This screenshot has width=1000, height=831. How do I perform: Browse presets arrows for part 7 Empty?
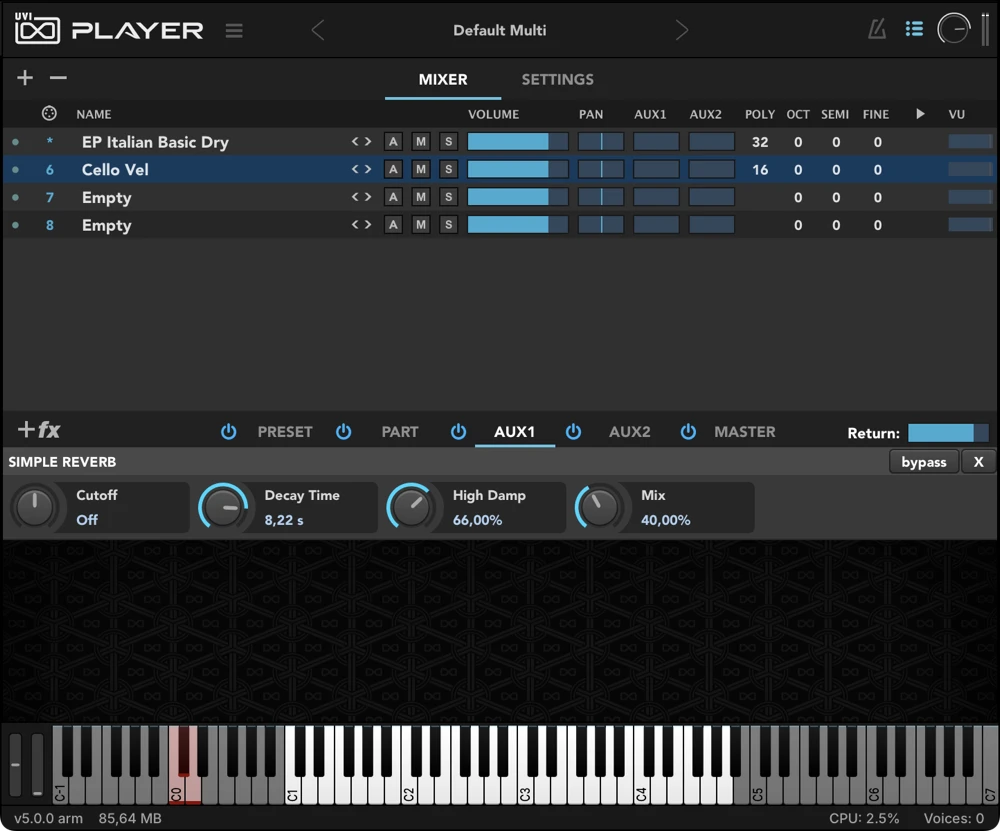[x=362, y=197]
